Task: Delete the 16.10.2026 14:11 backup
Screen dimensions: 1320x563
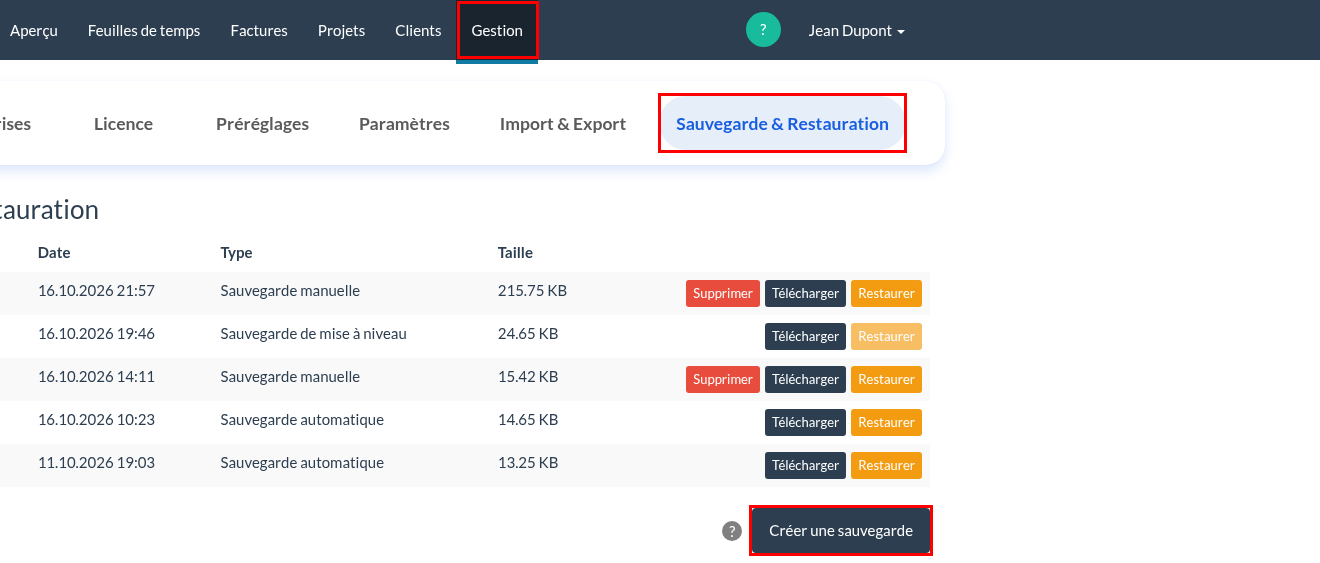Action: (723, 379)
